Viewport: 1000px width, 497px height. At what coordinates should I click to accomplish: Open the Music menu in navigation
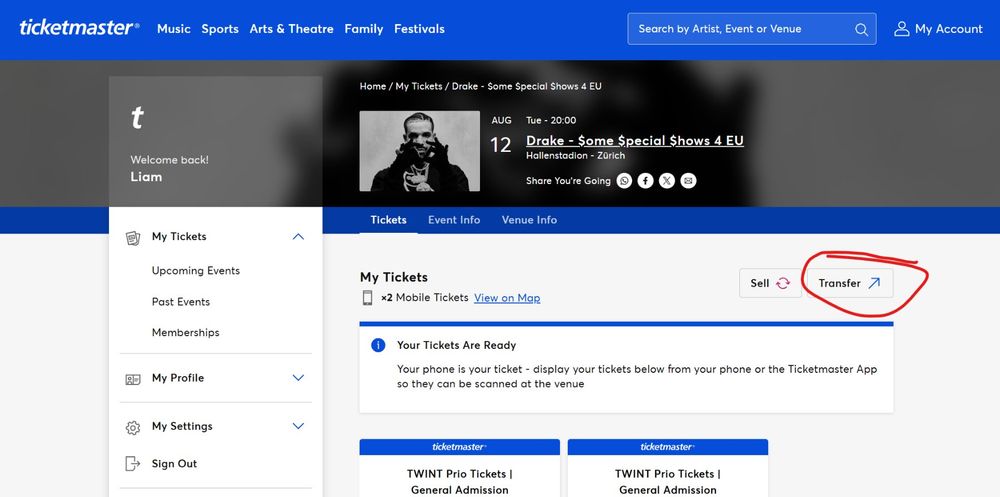pyautogui.click(x=173, y=29)
